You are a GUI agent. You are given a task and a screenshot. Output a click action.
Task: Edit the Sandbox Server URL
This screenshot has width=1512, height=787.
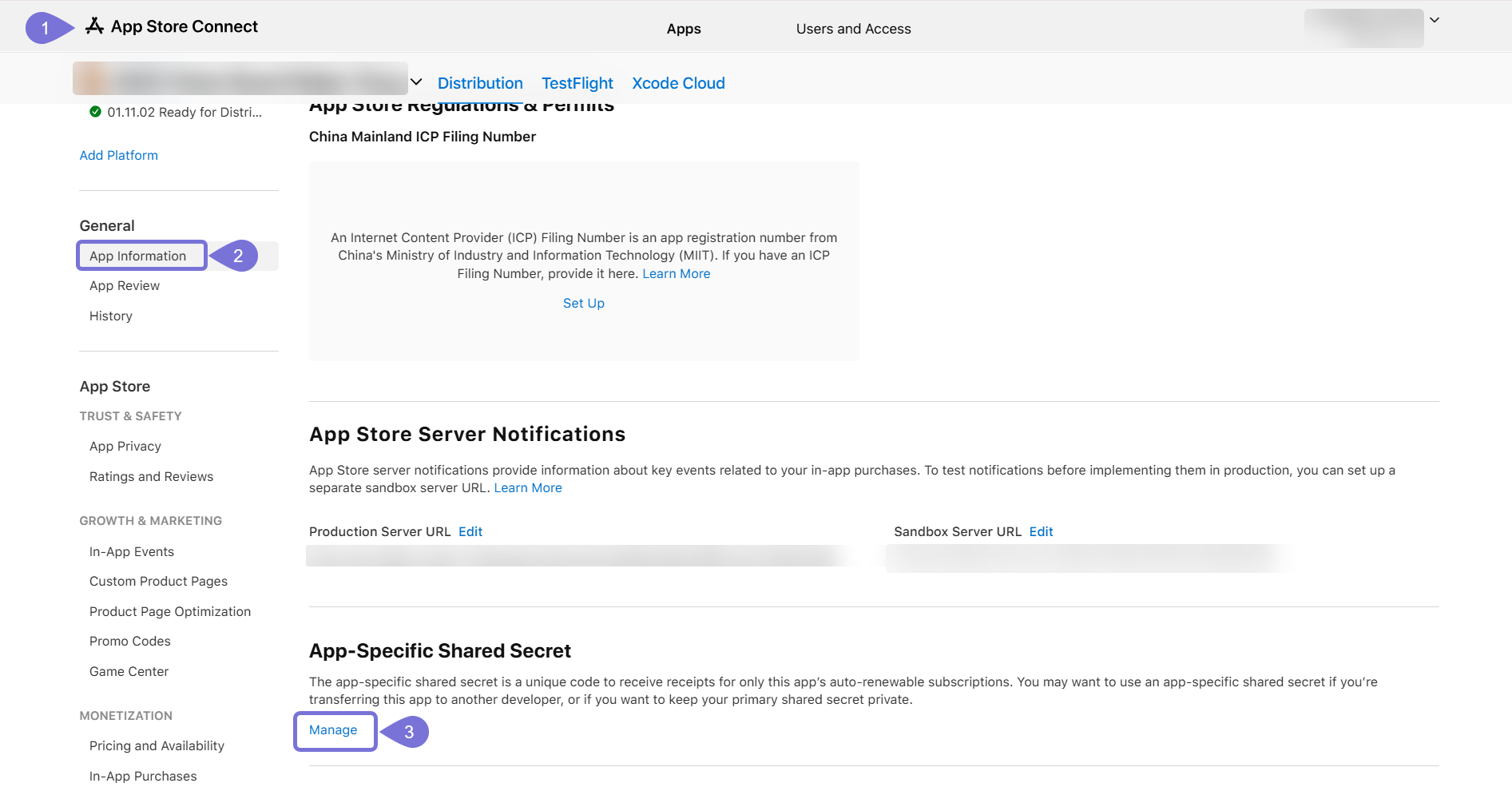1041,531
